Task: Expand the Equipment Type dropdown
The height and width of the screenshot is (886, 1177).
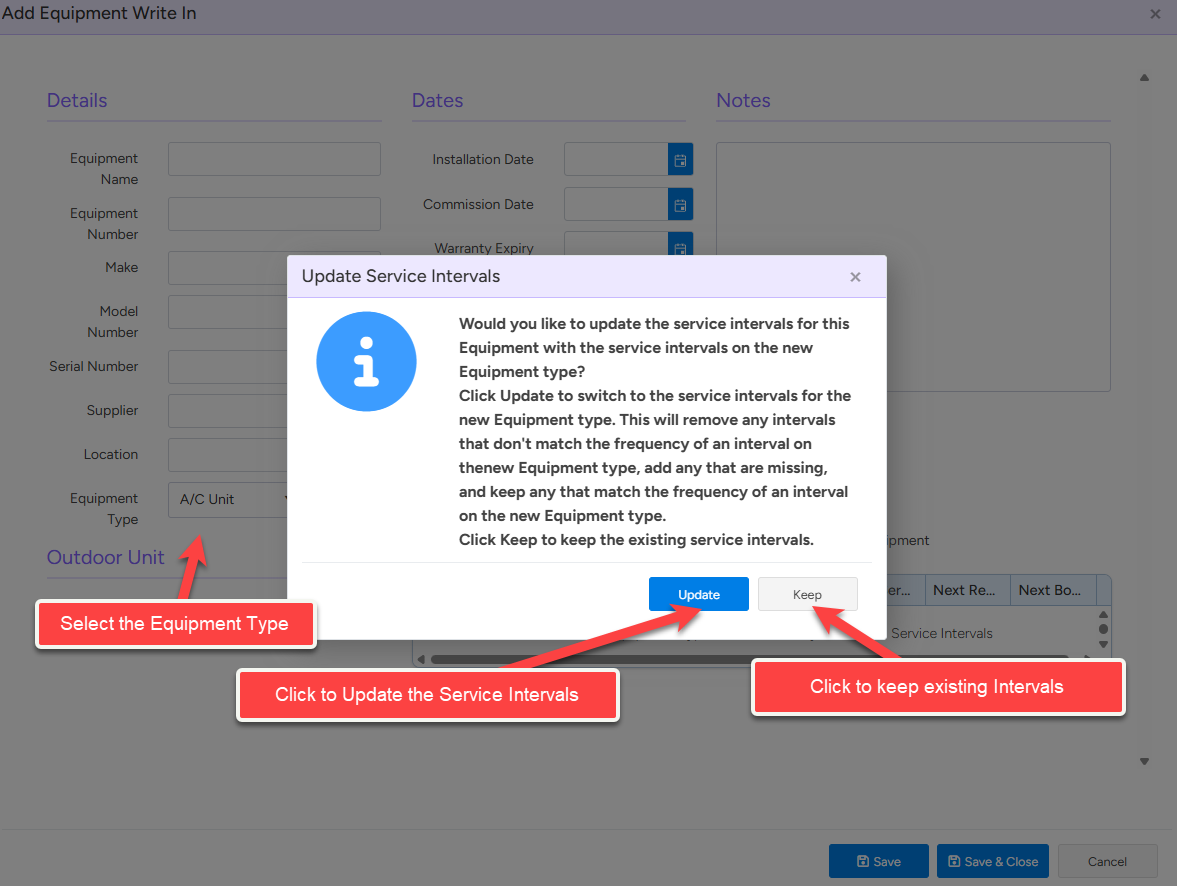Action: click(x=232, y=500)
